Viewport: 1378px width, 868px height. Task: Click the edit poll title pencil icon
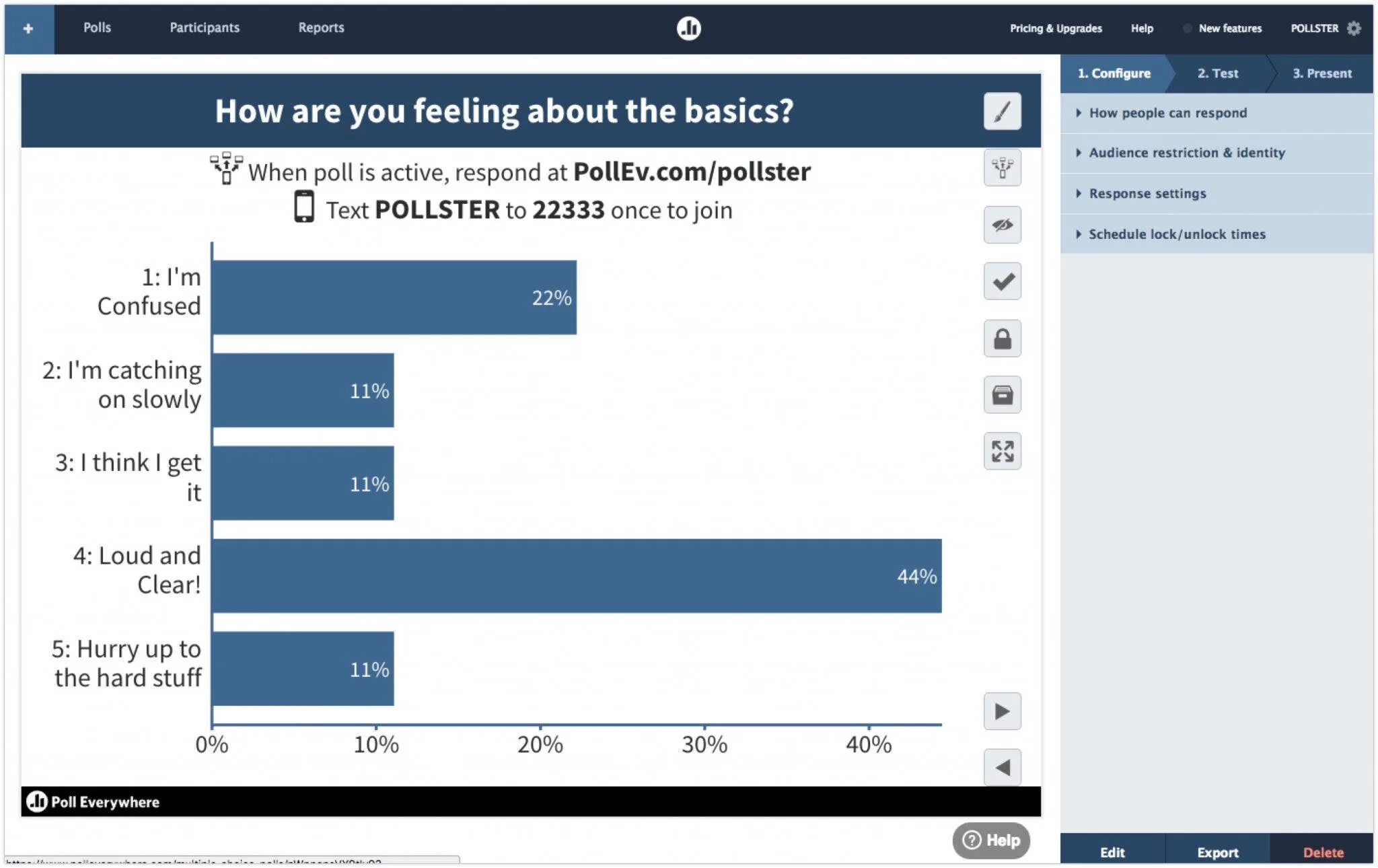click(x=1001, y=112)
